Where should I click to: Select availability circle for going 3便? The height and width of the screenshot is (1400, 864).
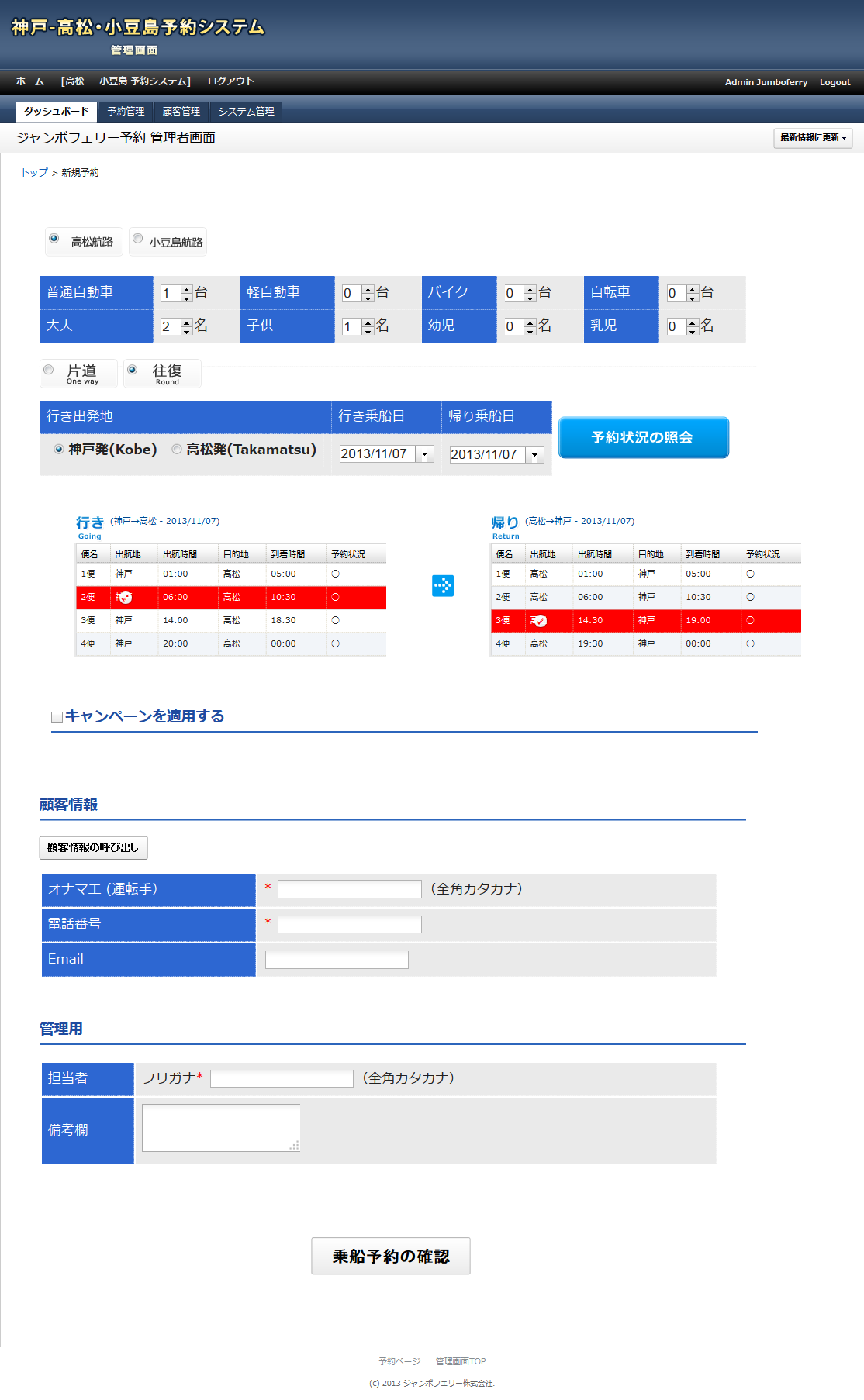tap(335, 620)
